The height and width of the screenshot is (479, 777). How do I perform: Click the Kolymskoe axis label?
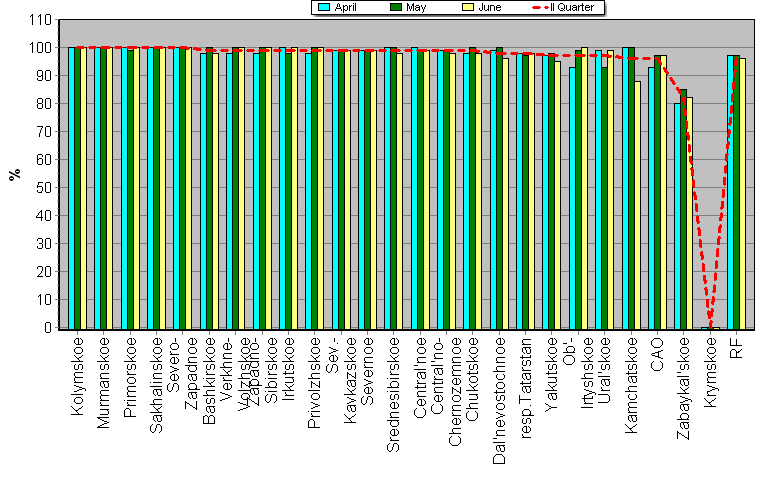(x=77, y=376)
